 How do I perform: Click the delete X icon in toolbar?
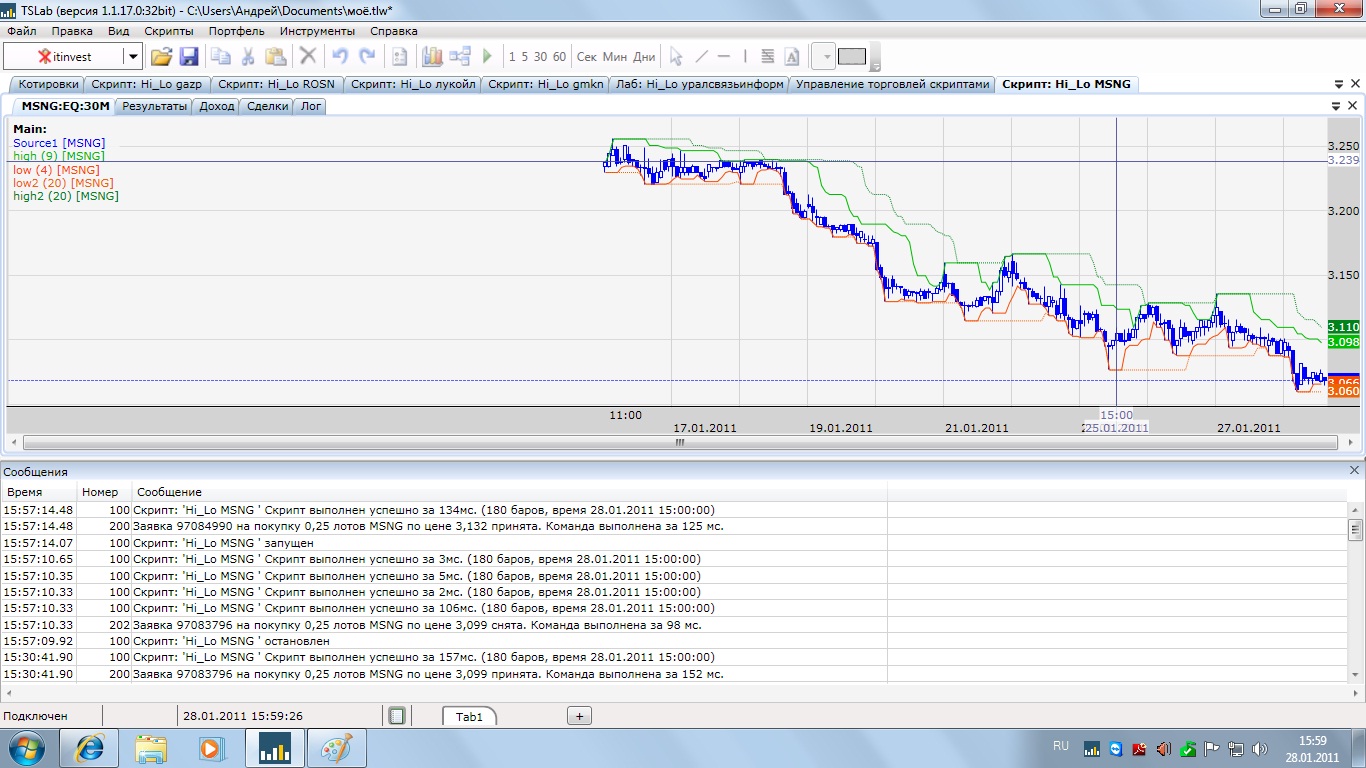point(308,57)
